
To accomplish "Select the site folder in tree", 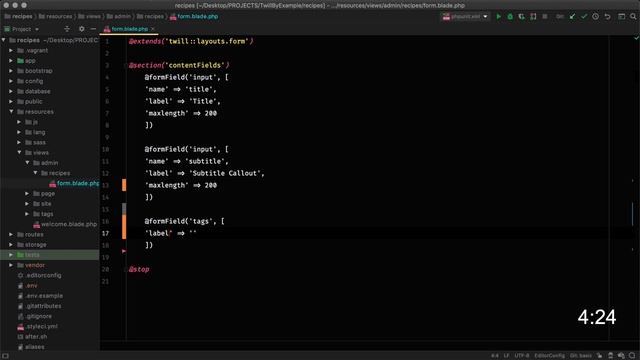I will [x=42, y=204].
